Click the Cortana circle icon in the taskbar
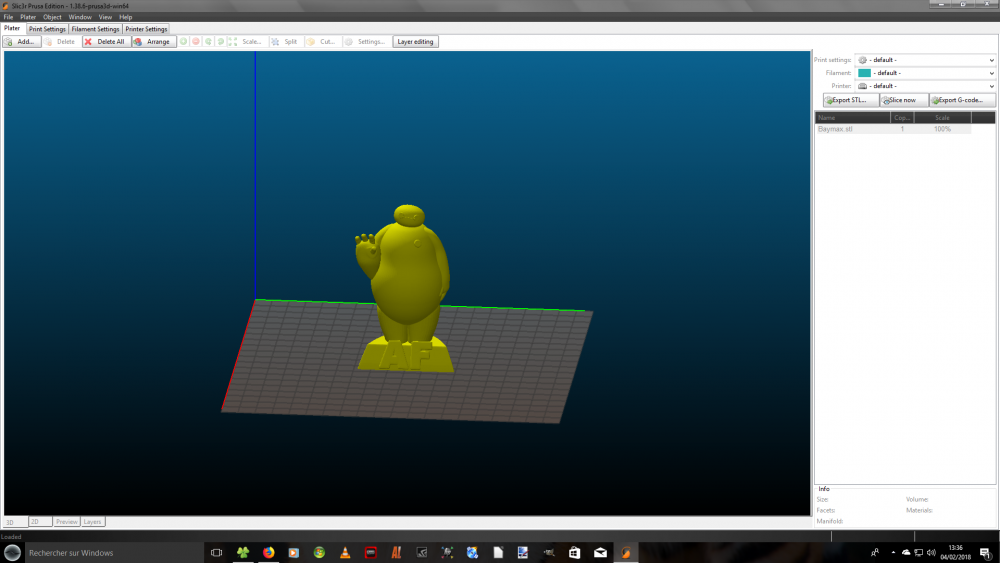This screenshot has width=1000, height=563. (12, 553)
